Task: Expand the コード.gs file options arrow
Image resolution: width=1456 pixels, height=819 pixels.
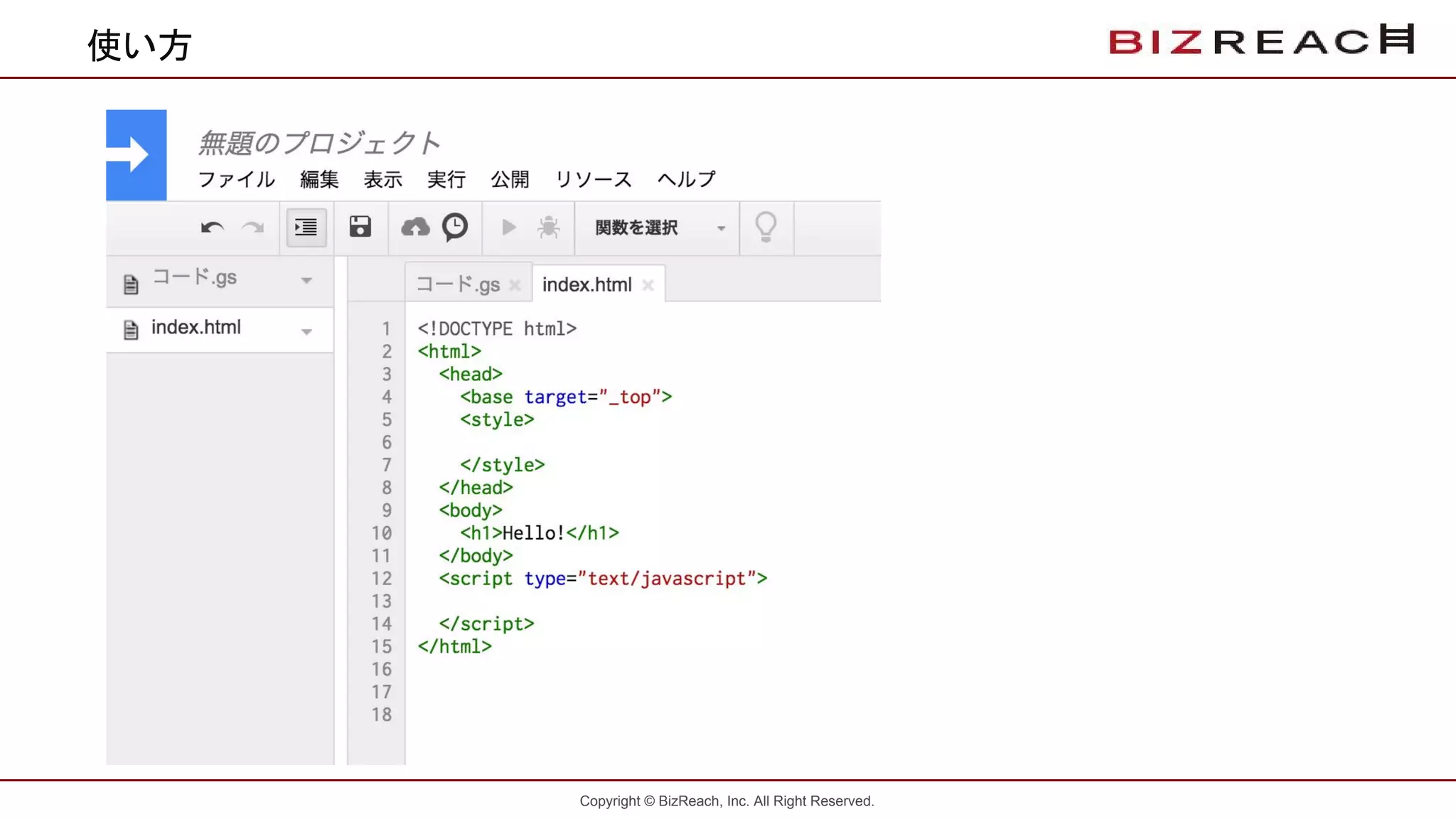Action: click(306, 281)
